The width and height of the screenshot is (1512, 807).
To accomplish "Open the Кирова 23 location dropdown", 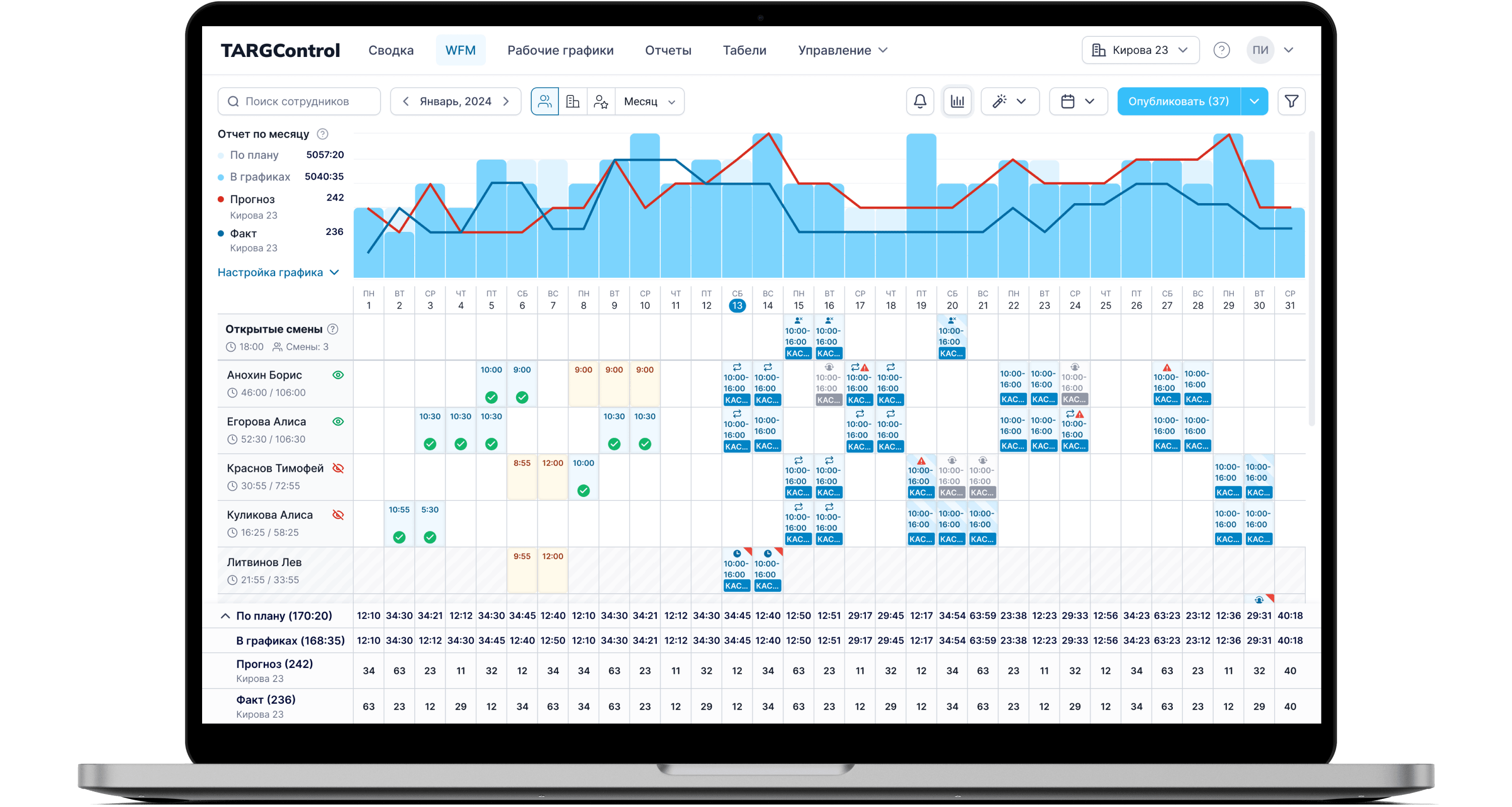I will pos(1141,50).
